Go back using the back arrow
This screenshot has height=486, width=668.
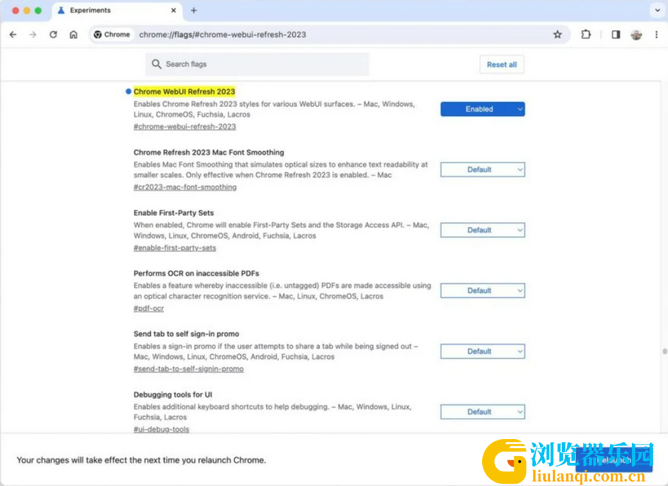(x=13, y=35)
